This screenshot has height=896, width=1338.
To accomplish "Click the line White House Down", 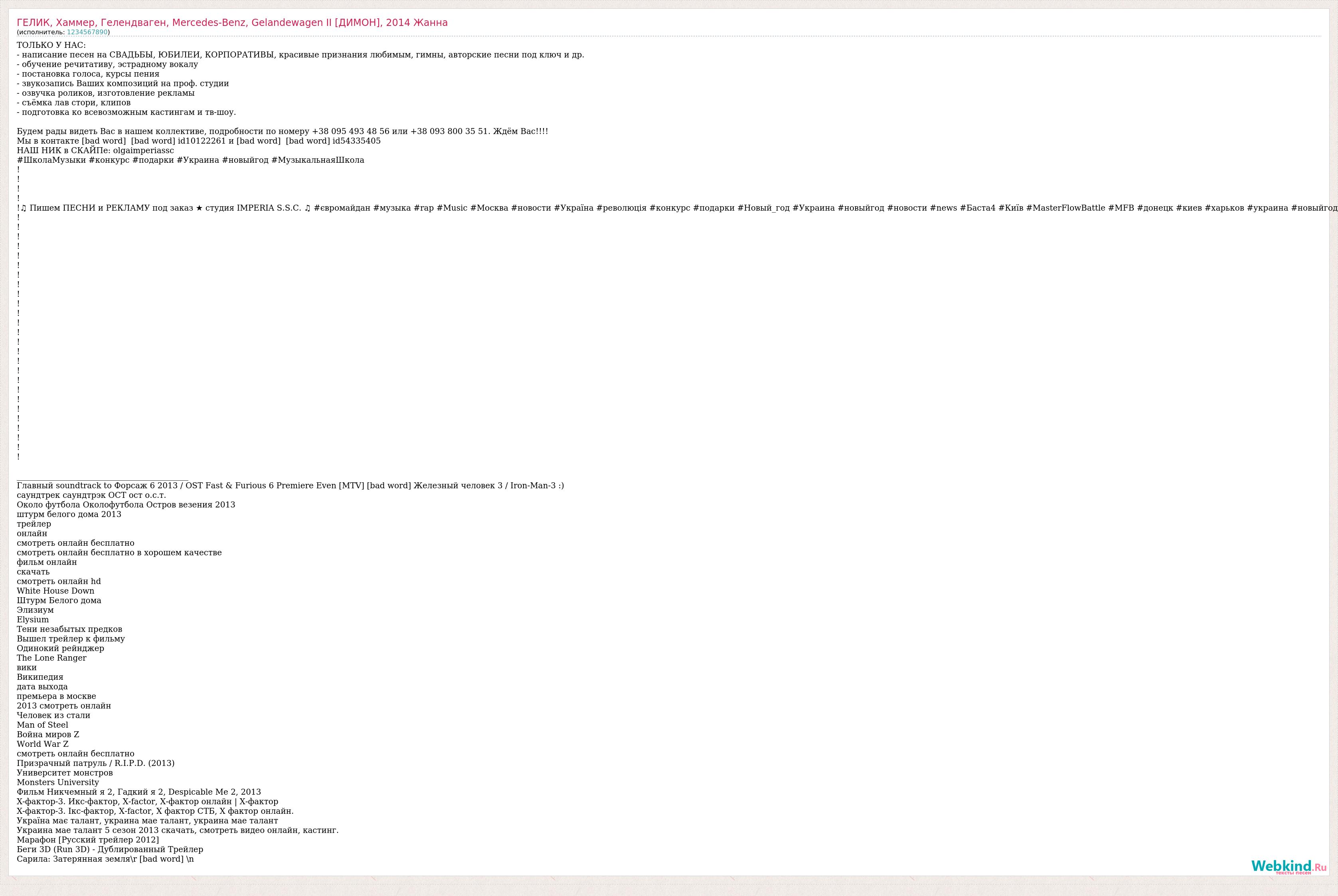I will pyautogui.click(x=55, y=591).
